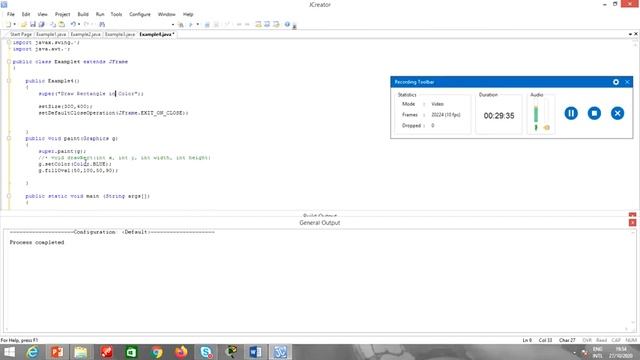The height and width of the screenshot is (360, 640).
Task: Click the Ln 8 status bar entry
Action: point(527,340)
